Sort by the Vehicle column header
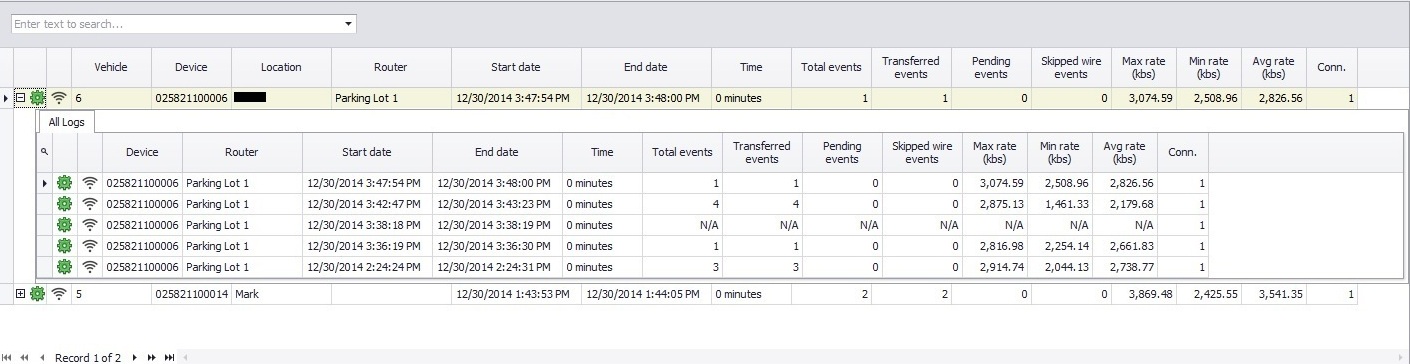Image resolution: width=1410 pixels, height=364 pixels. (111, 67)
